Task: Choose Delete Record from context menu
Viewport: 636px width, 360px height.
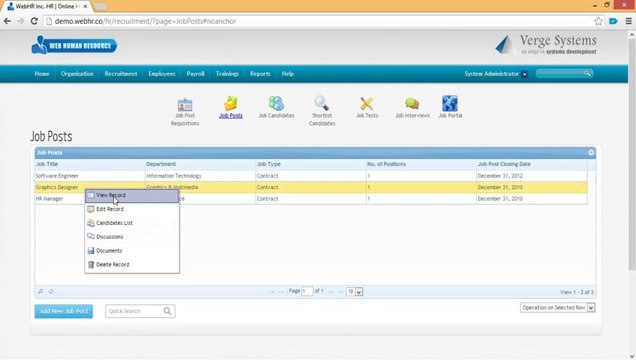Action: [x=132, y=264]
